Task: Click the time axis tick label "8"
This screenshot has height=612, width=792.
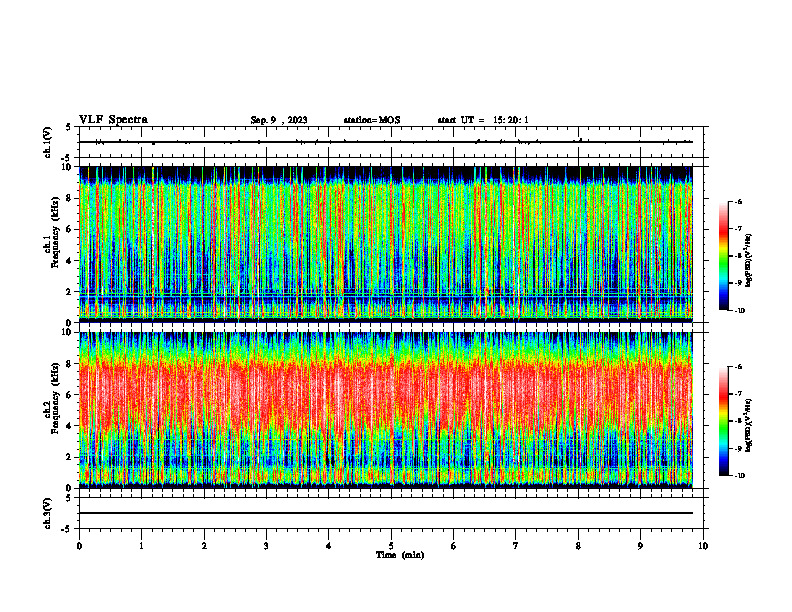Action: (578, 546)
